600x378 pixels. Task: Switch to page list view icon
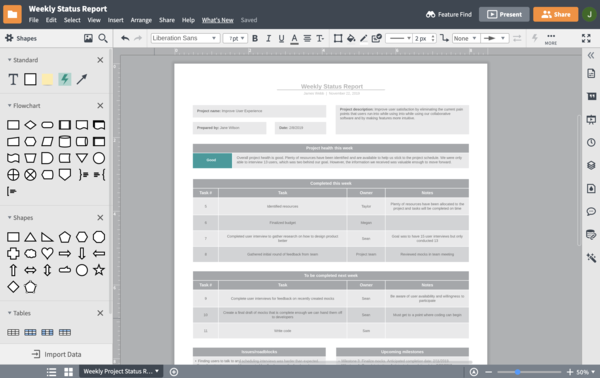coord(51,372)
